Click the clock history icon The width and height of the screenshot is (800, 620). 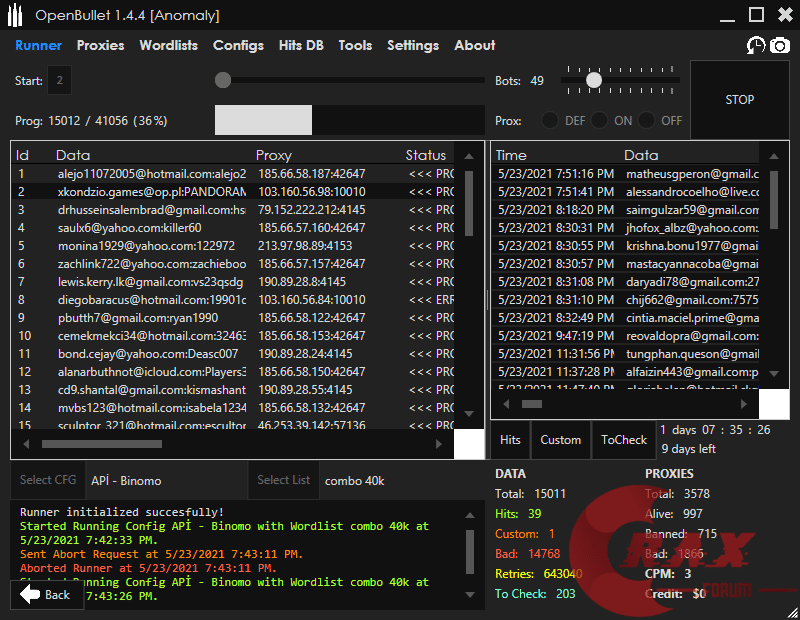(x=756, y=45)
